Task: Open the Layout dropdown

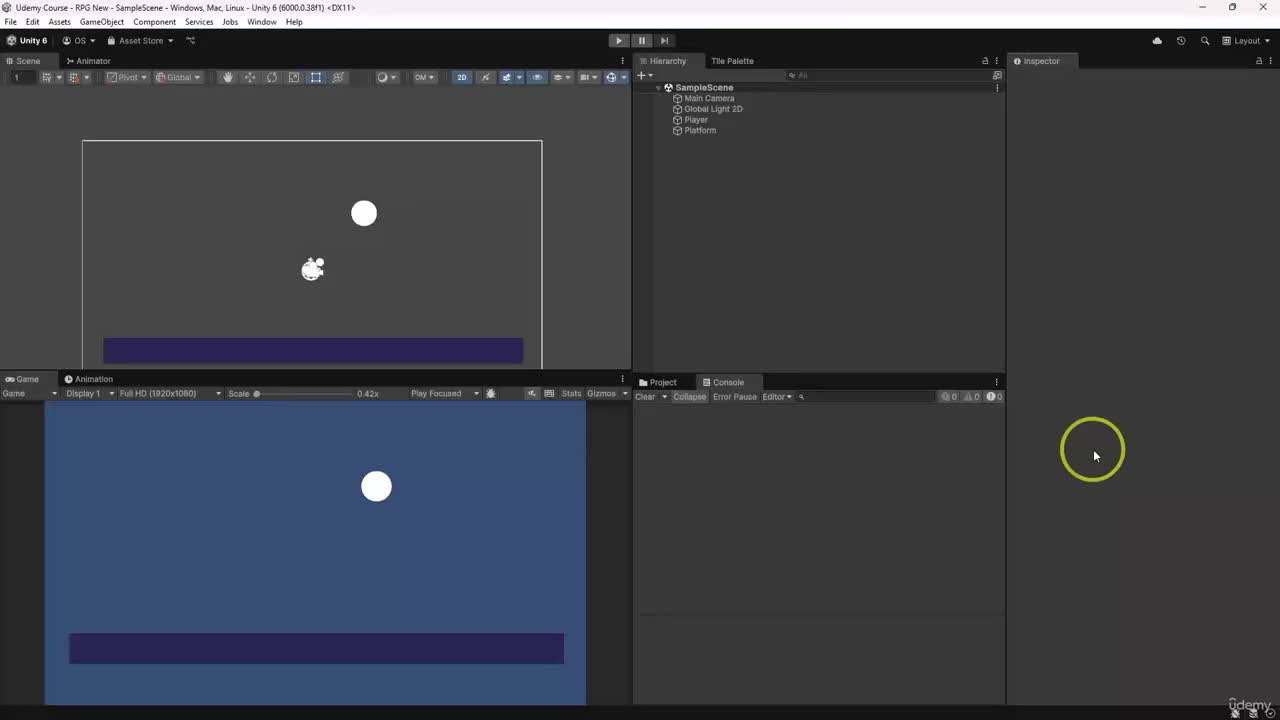Action: 1246,41
